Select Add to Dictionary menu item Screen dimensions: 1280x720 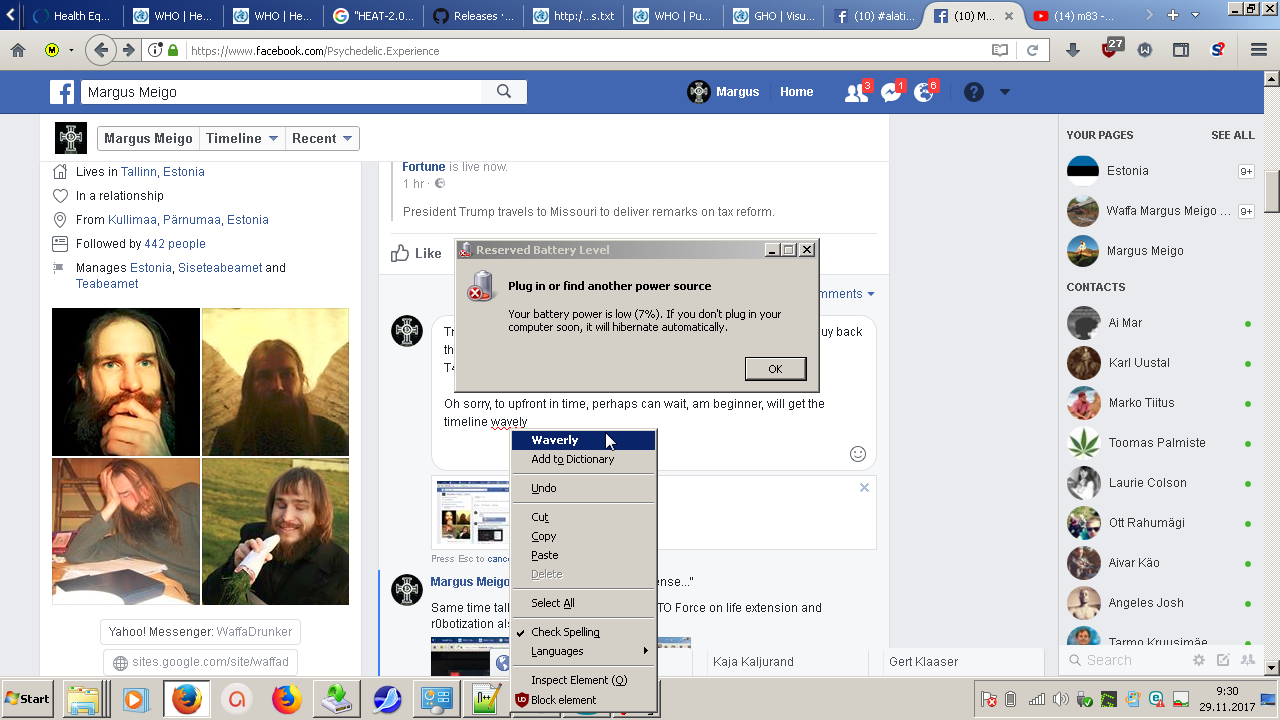(572, 459)
